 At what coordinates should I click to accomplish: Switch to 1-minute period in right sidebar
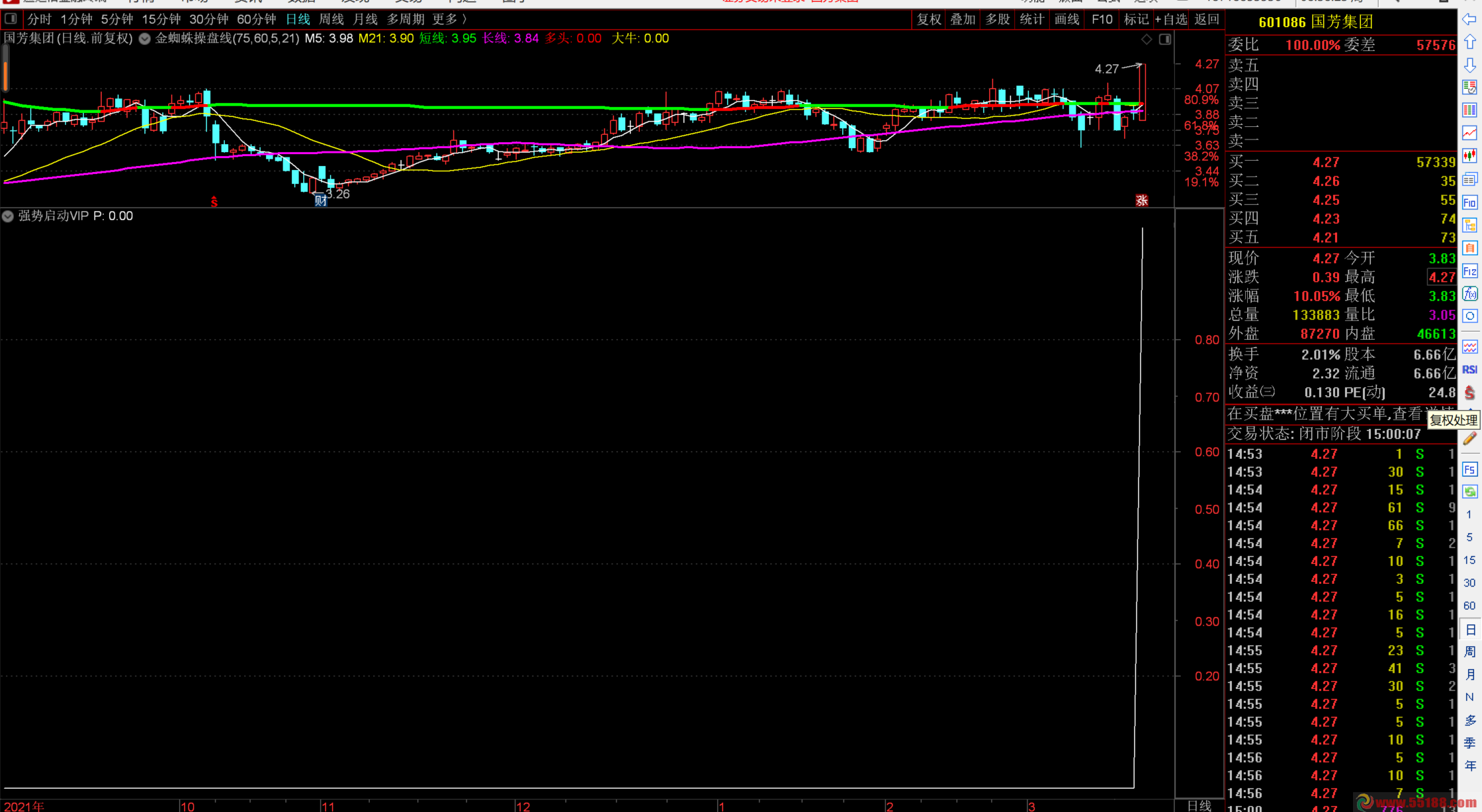pos(1469,514)
